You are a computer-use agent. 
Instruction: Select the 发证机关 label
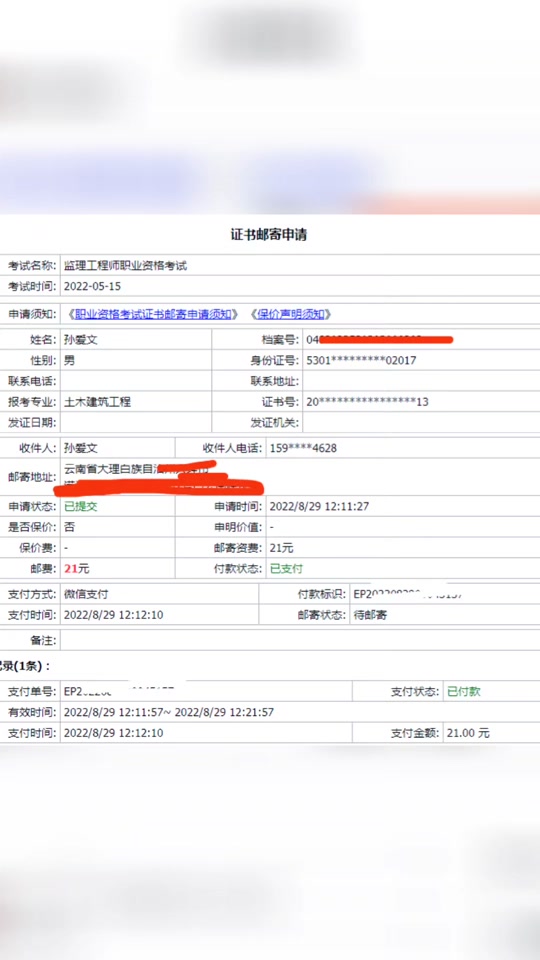[274, 422]
